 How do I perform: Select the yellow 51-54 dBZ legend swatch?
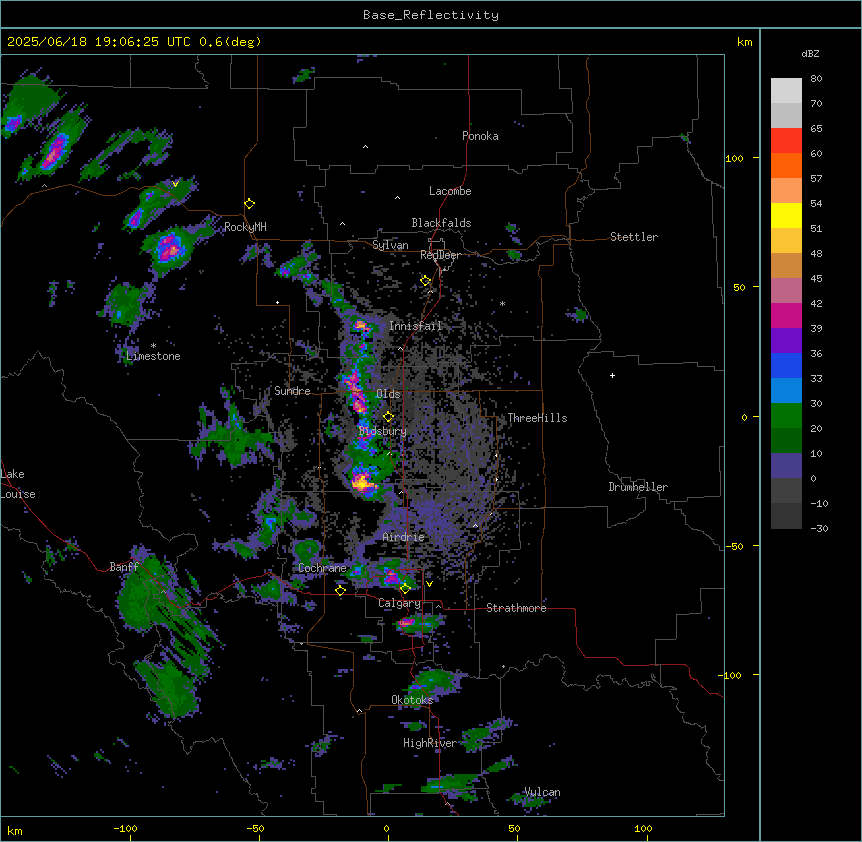click(786, 215)
